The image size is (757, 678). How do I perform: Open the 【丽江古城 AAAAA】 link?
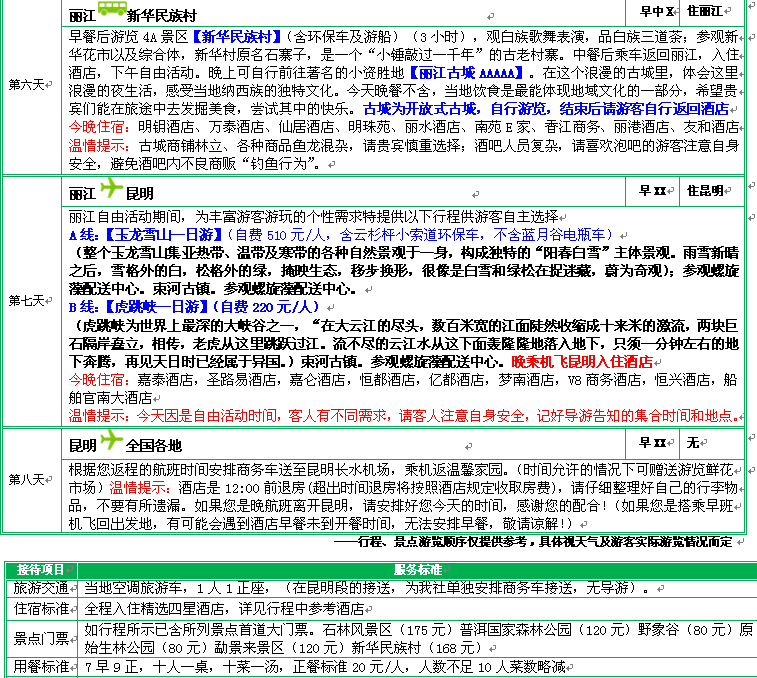tap(468, 74)
